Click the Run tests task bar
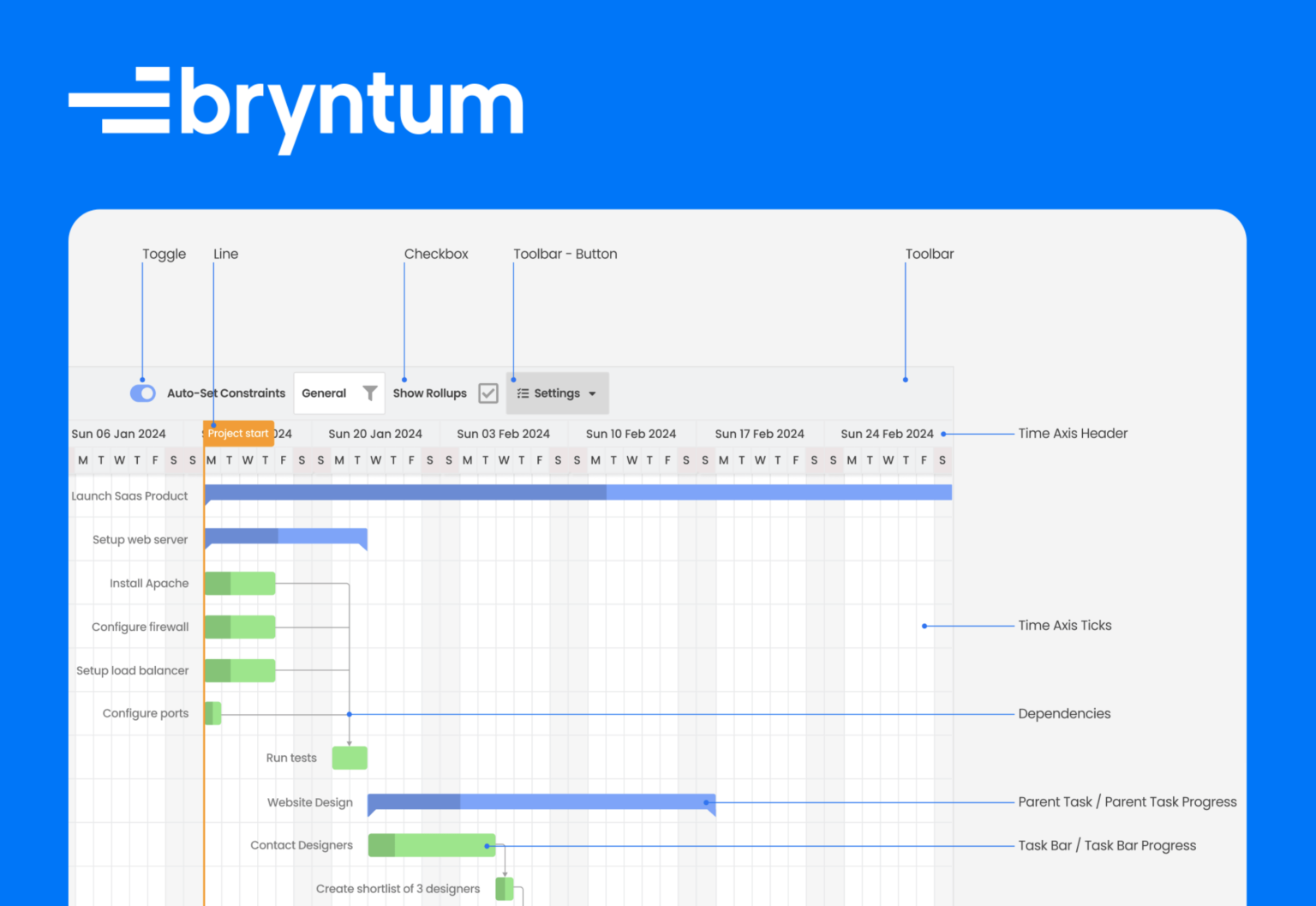This screenshot has height=906, width=1316. click(x=350, y=758)
